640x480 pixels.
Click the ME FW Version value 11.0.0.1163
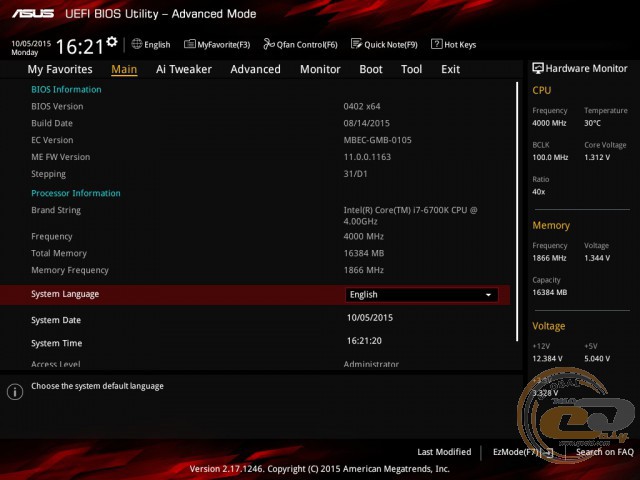[x=367, y=157]
